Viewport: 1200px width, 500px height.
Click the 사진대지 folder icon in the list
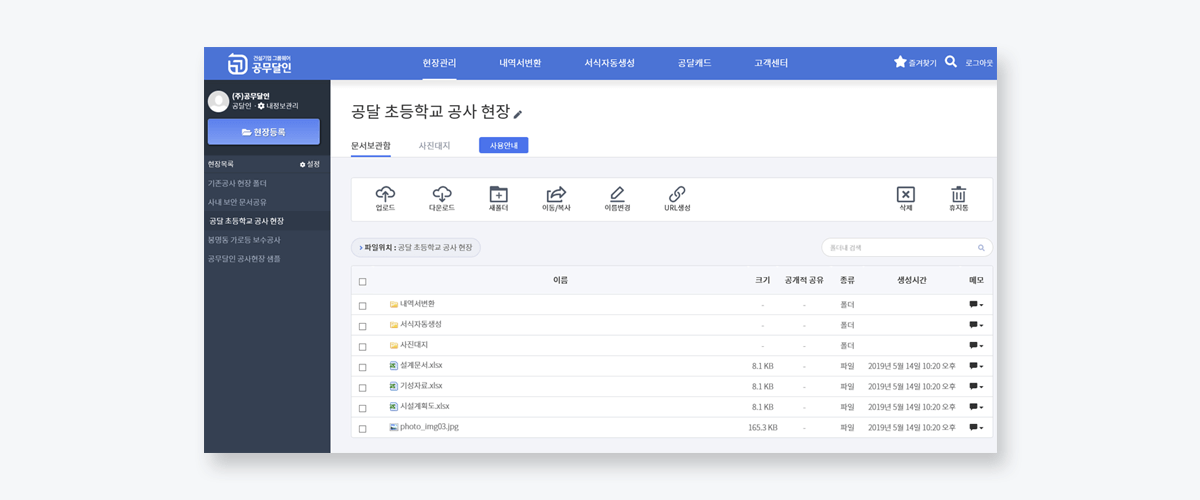(394, 345)
